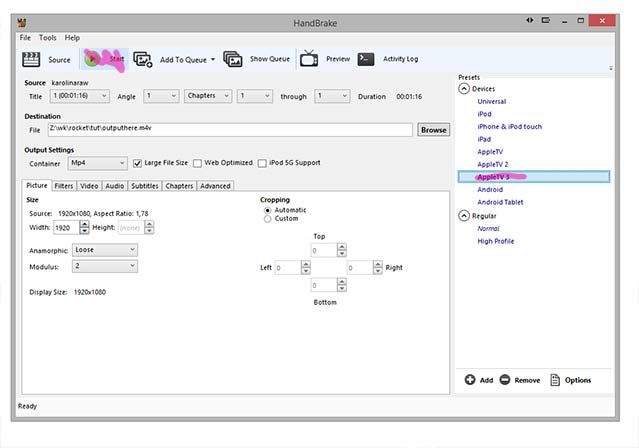Click the Add preset label

pos(486,380)
